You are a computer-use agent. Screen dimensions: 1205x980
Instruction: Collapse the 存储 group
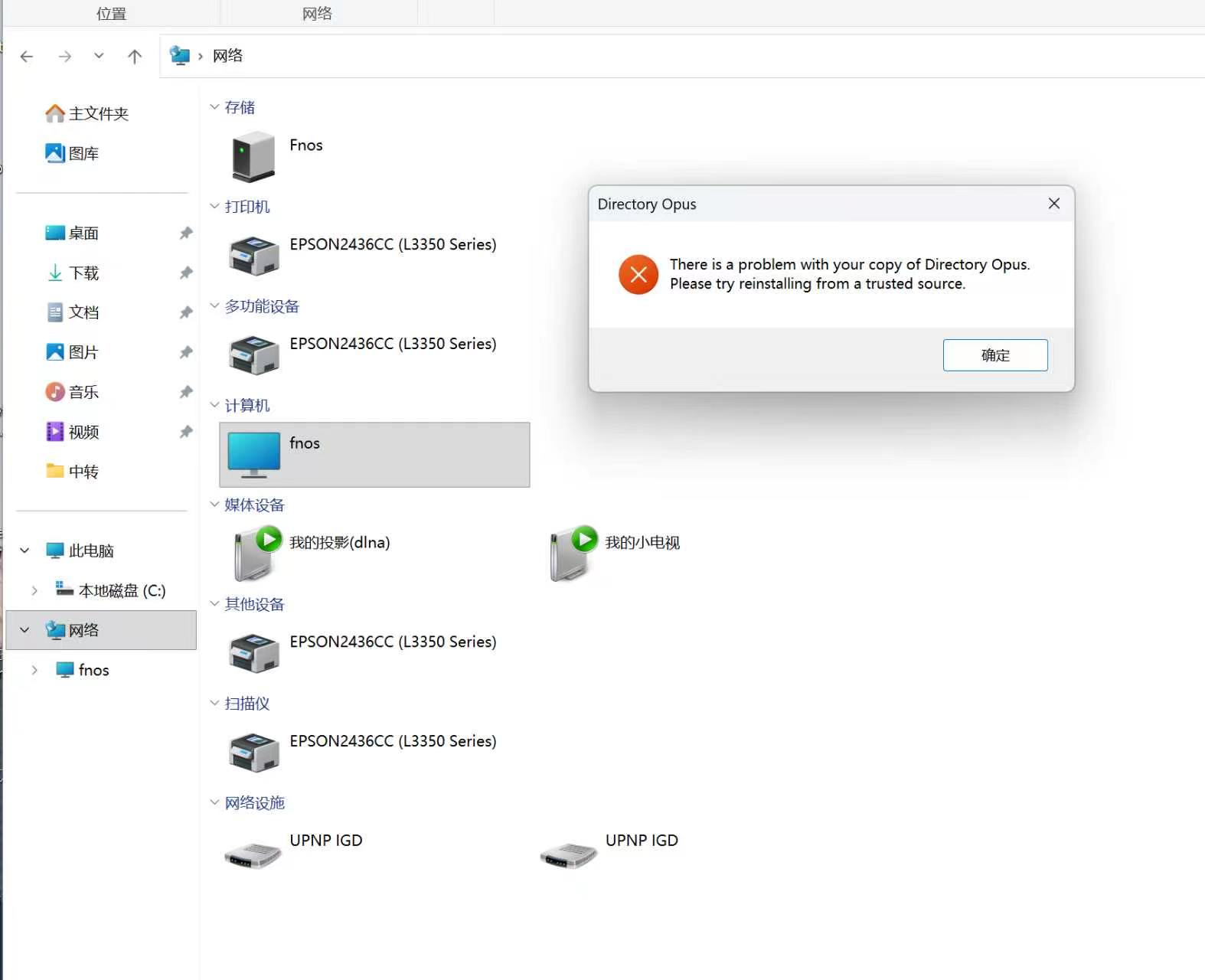214,107
